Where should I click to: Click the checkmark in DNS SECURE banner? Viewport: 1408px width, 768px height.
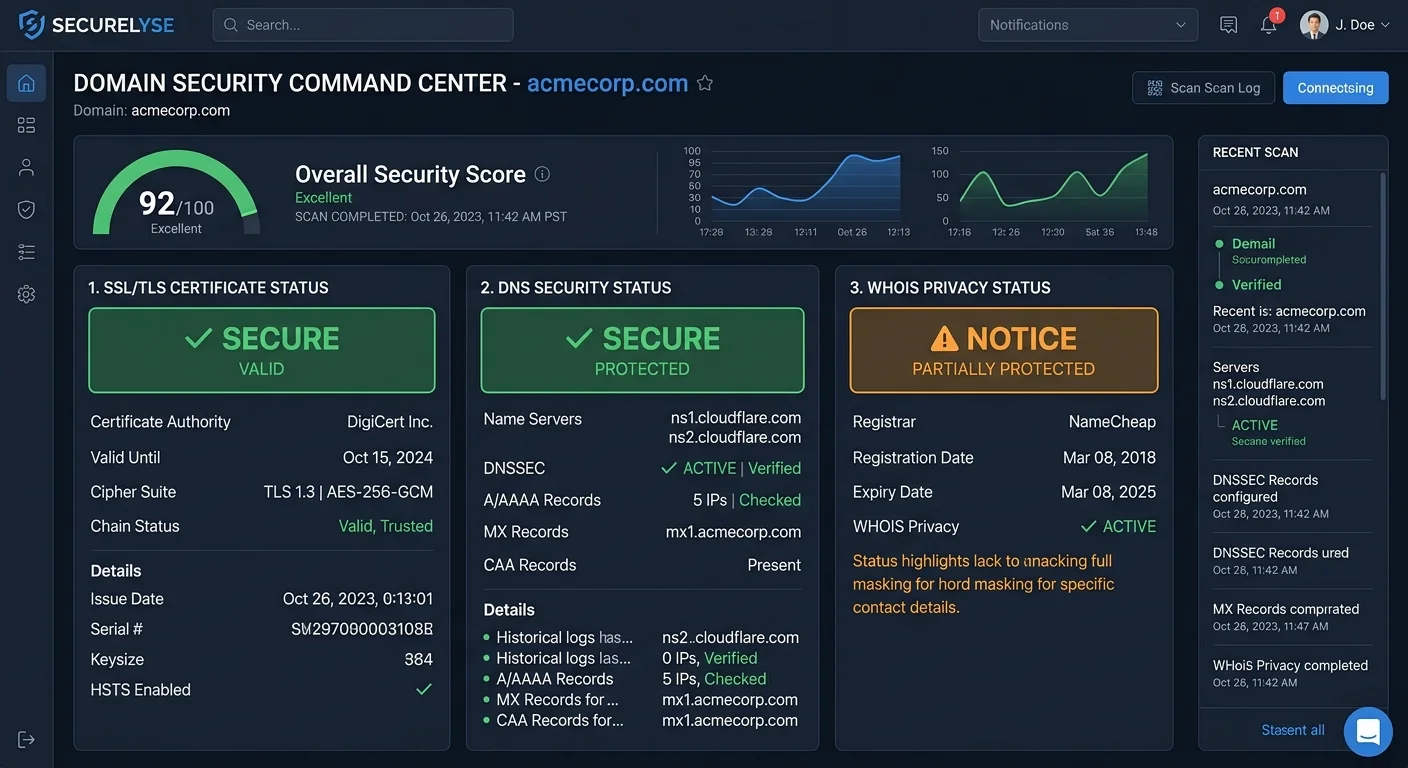[x=579, y=338]
